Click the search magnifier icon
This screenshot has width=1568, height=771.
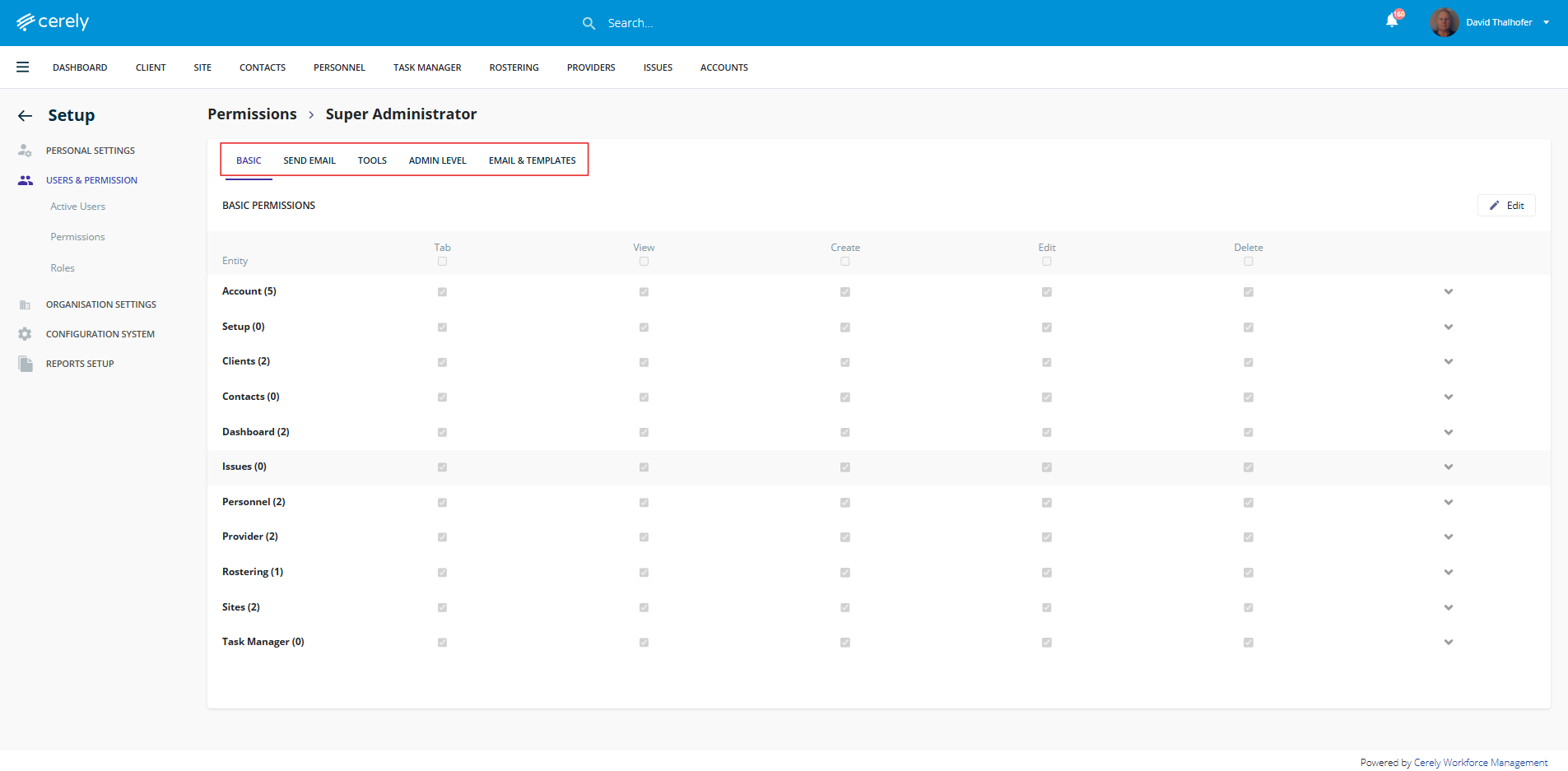[589, 23]
